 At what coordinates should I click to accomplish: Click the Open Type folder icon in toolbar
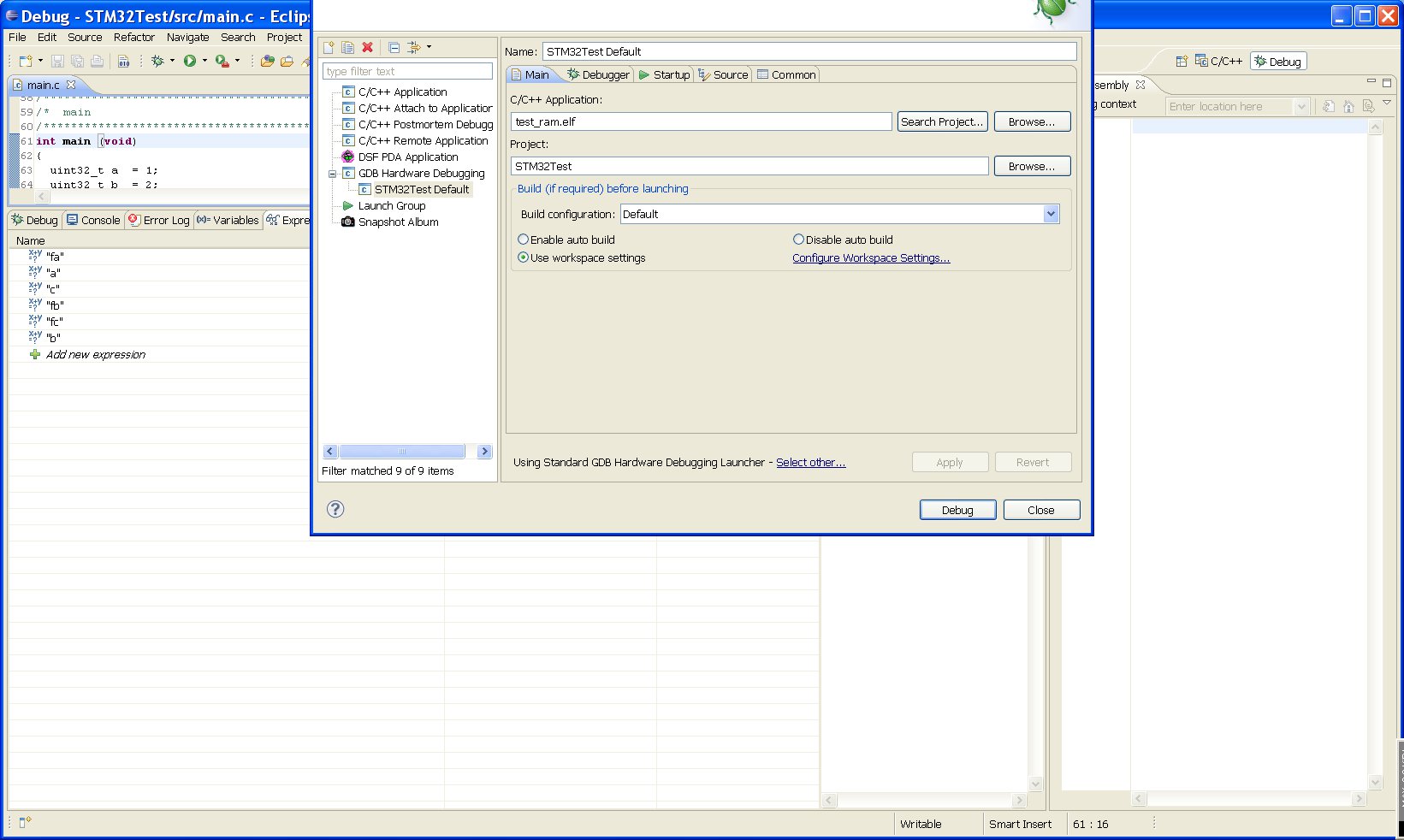(x=268, y=61)
